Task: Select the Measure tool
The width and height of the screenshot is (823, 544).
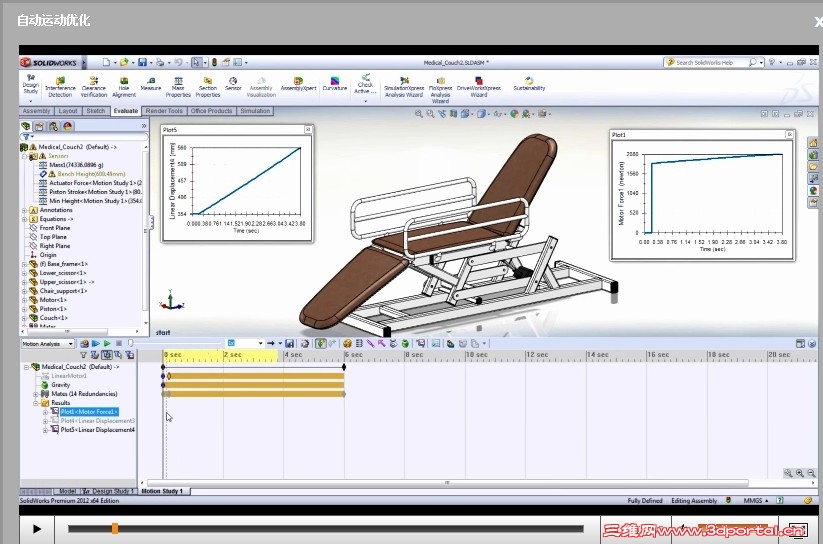Action: click(x=151, y=83)
